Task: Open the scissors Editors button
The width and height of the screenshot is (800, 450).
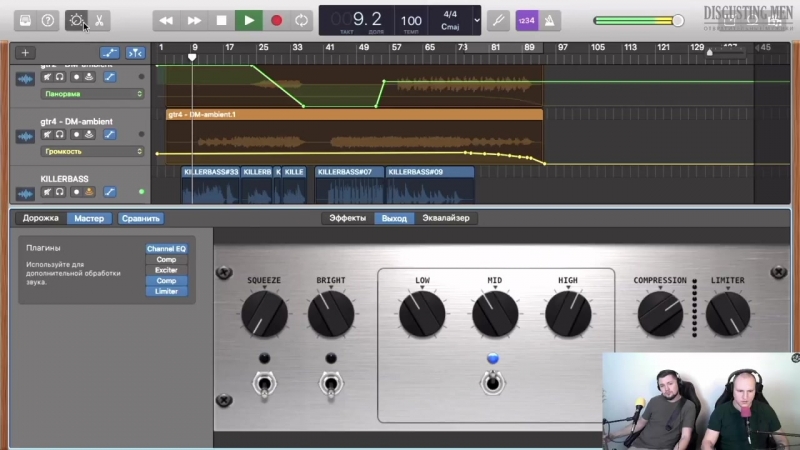Action: pyautogui.click(x=101, y=20)
